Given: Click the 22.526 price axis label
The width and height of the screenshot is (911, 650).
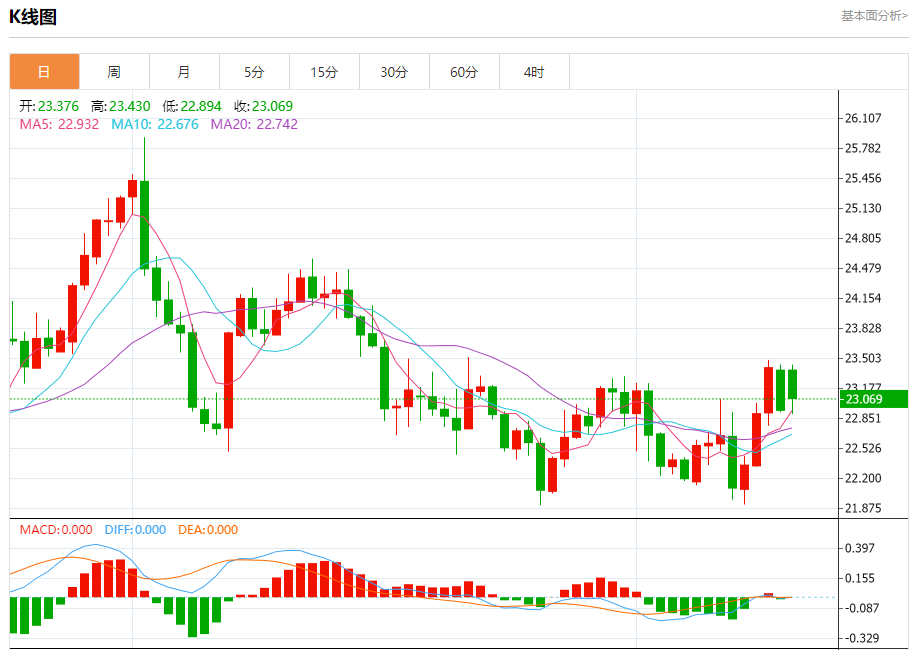Looking at the screenshot, I should tap(865, 448).
